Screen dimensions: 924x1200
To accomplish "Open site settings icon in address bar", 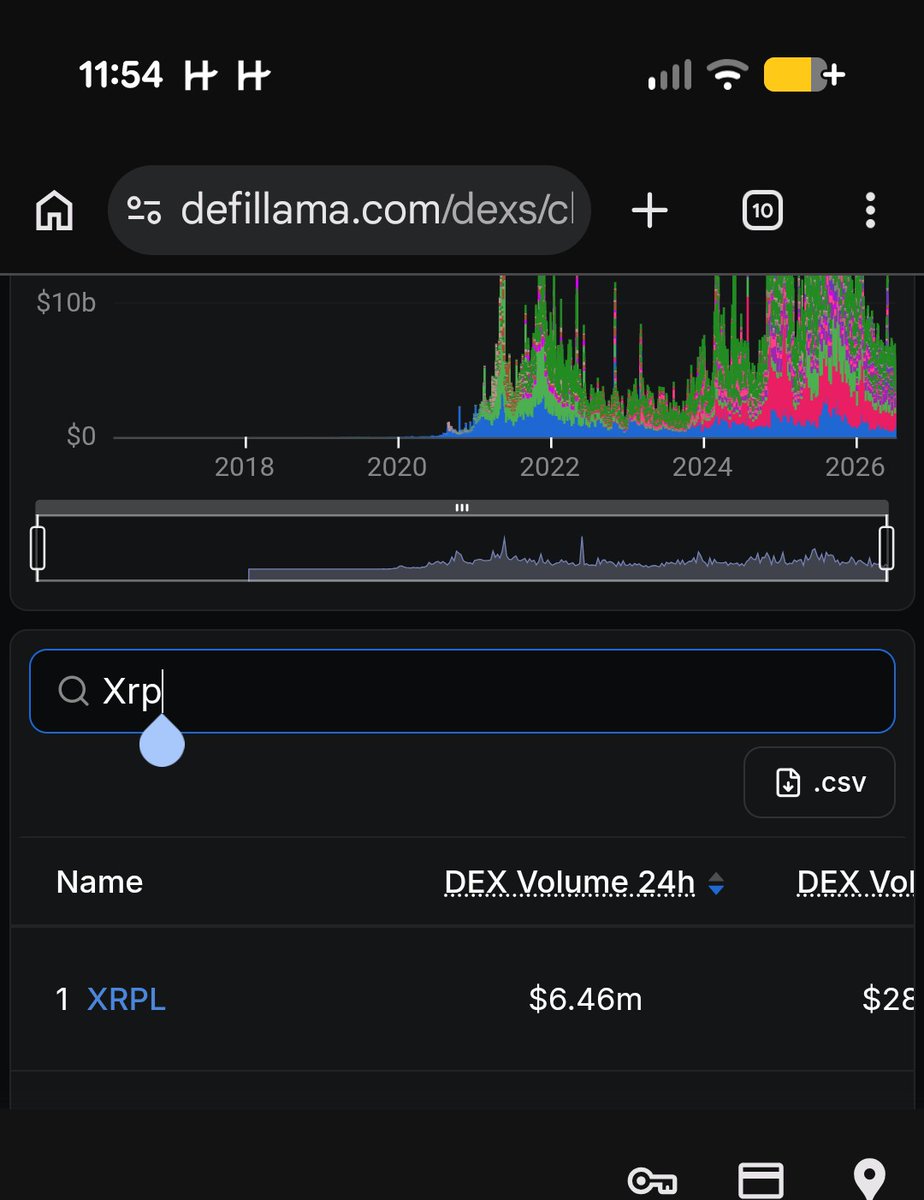I will click(144, 210).
